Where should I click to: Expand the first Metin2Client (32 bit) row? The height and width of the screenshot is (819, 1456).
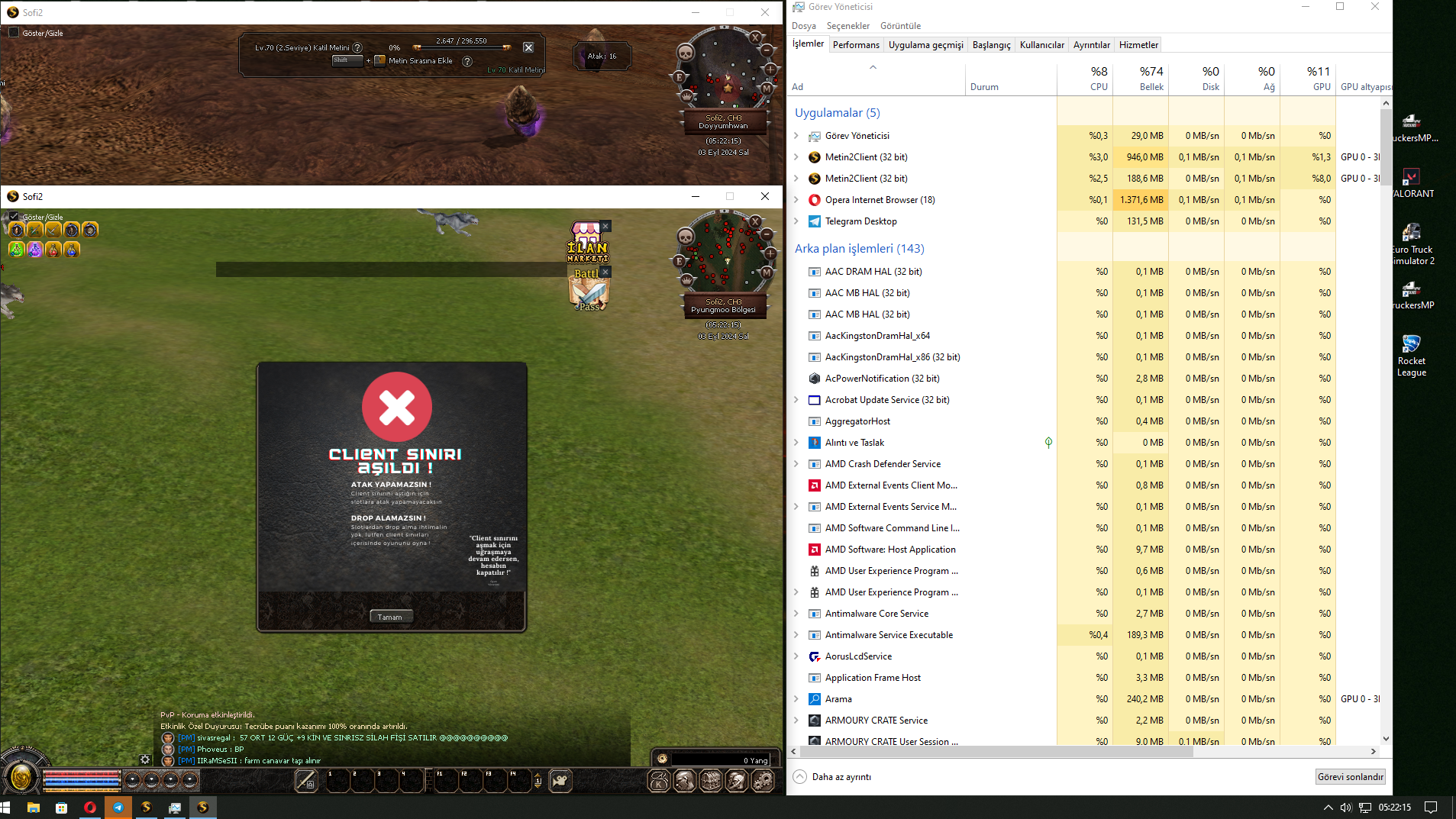[796, 157]
